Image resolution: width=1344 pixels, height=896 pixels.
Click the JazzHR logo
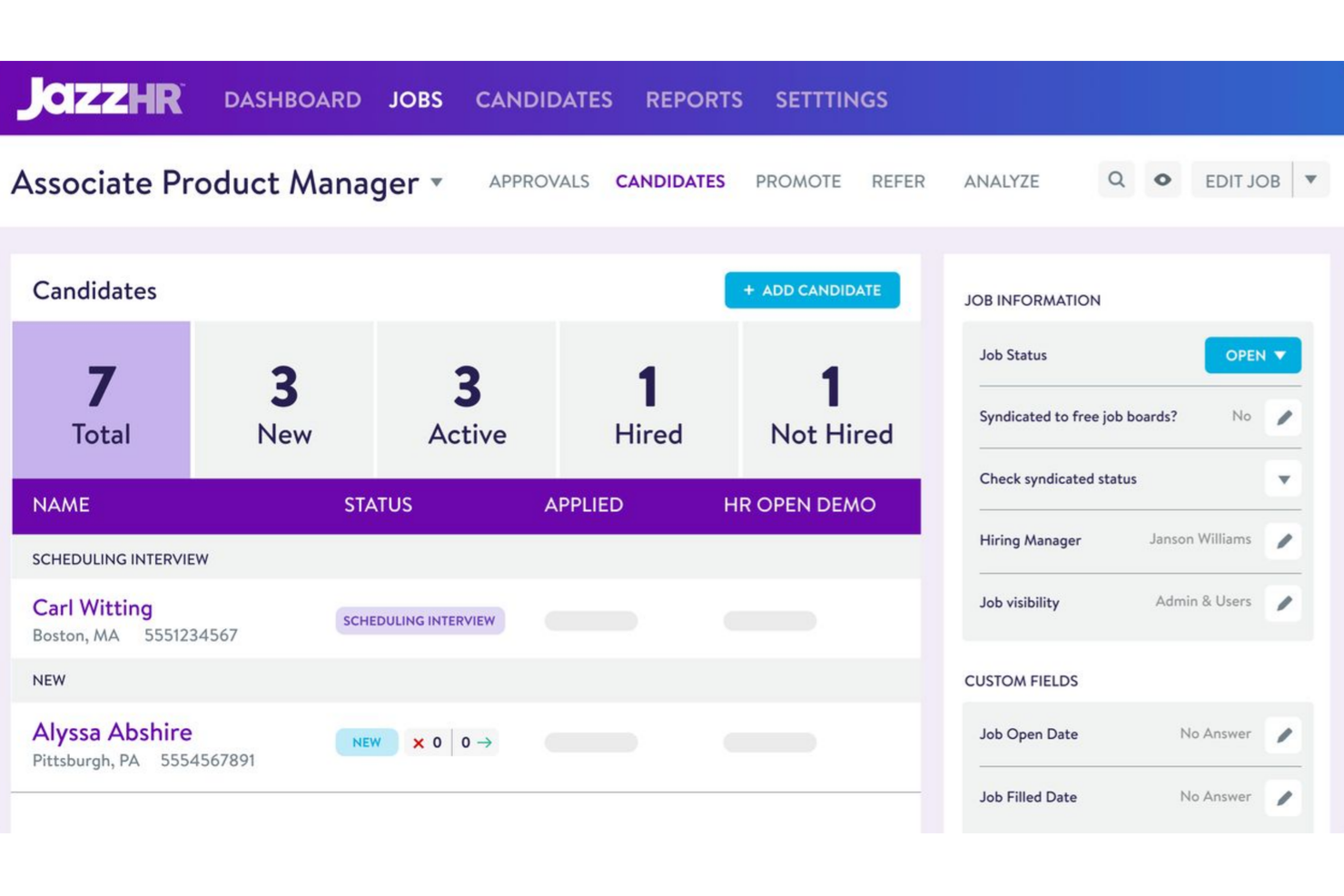coord(100,98)
